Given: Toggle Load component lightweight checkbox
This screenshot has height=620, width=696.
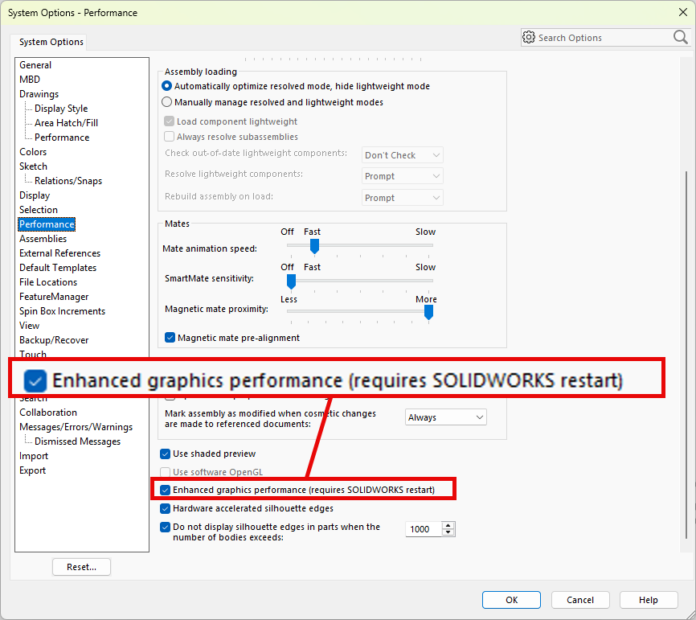Looking at the screenshot, I should (x=169, y=121).
